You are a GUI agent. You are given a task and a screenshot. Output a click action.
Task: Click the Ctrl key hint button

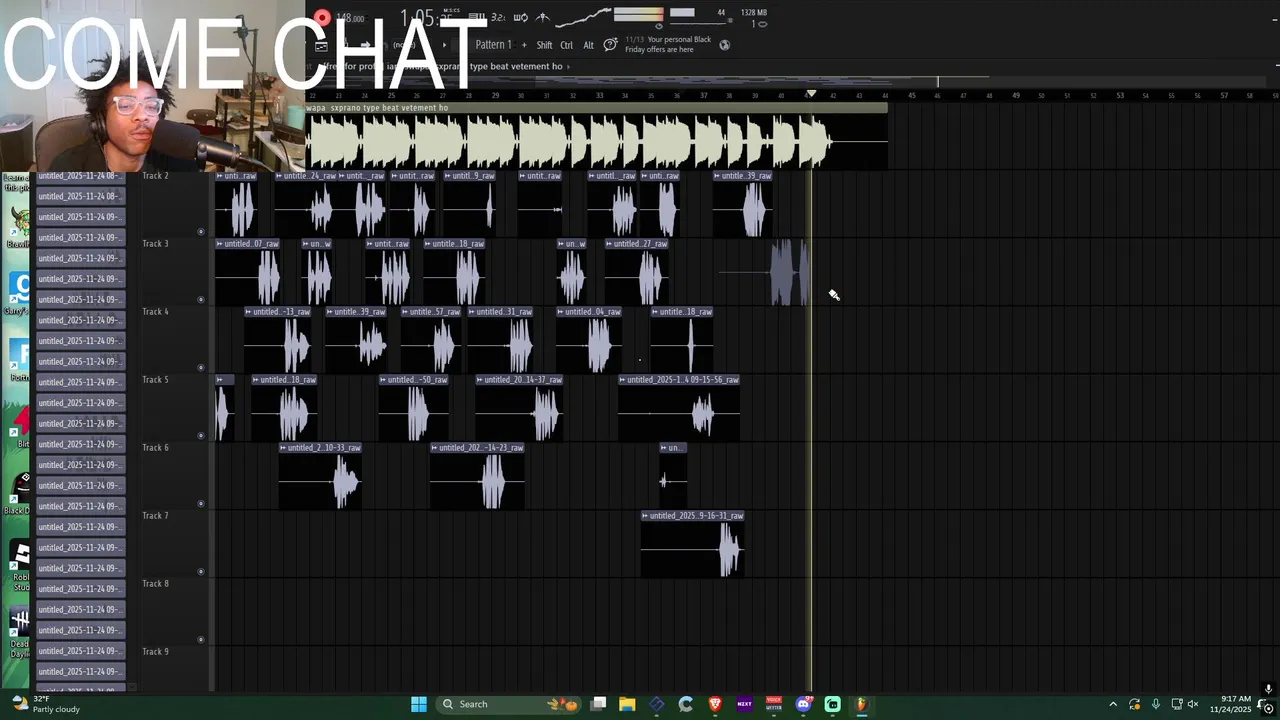click(x=567, y=45)
